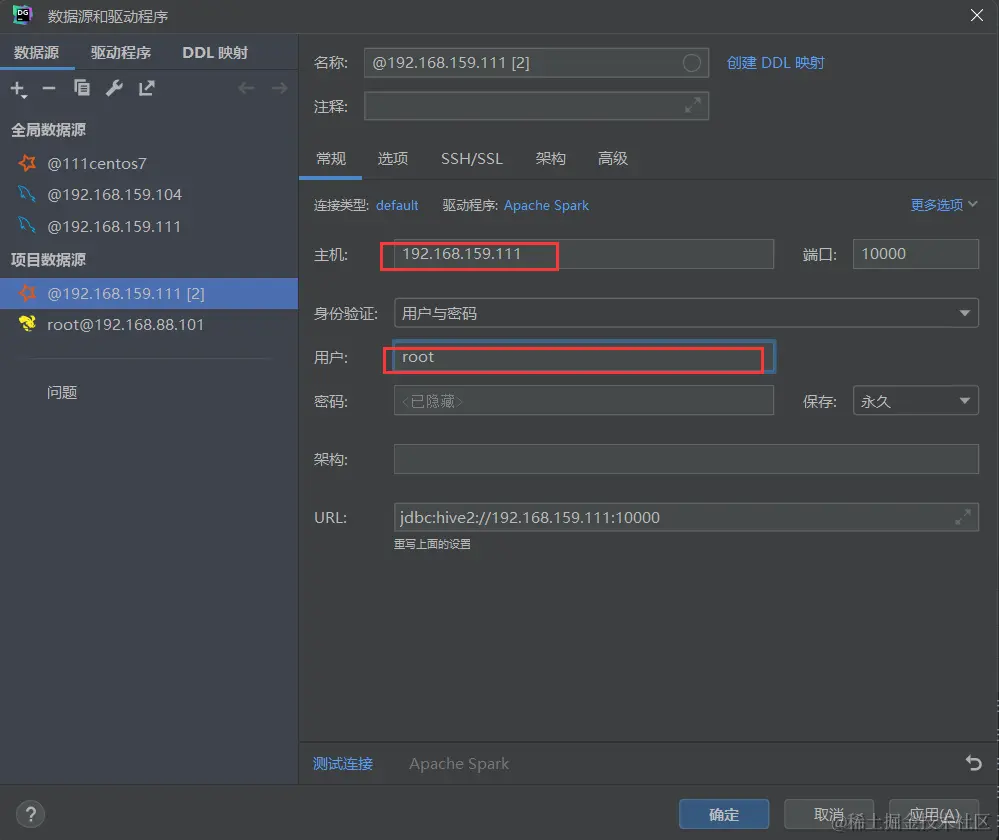
Task: Click the color circle in name field
Action: point(691,62)
